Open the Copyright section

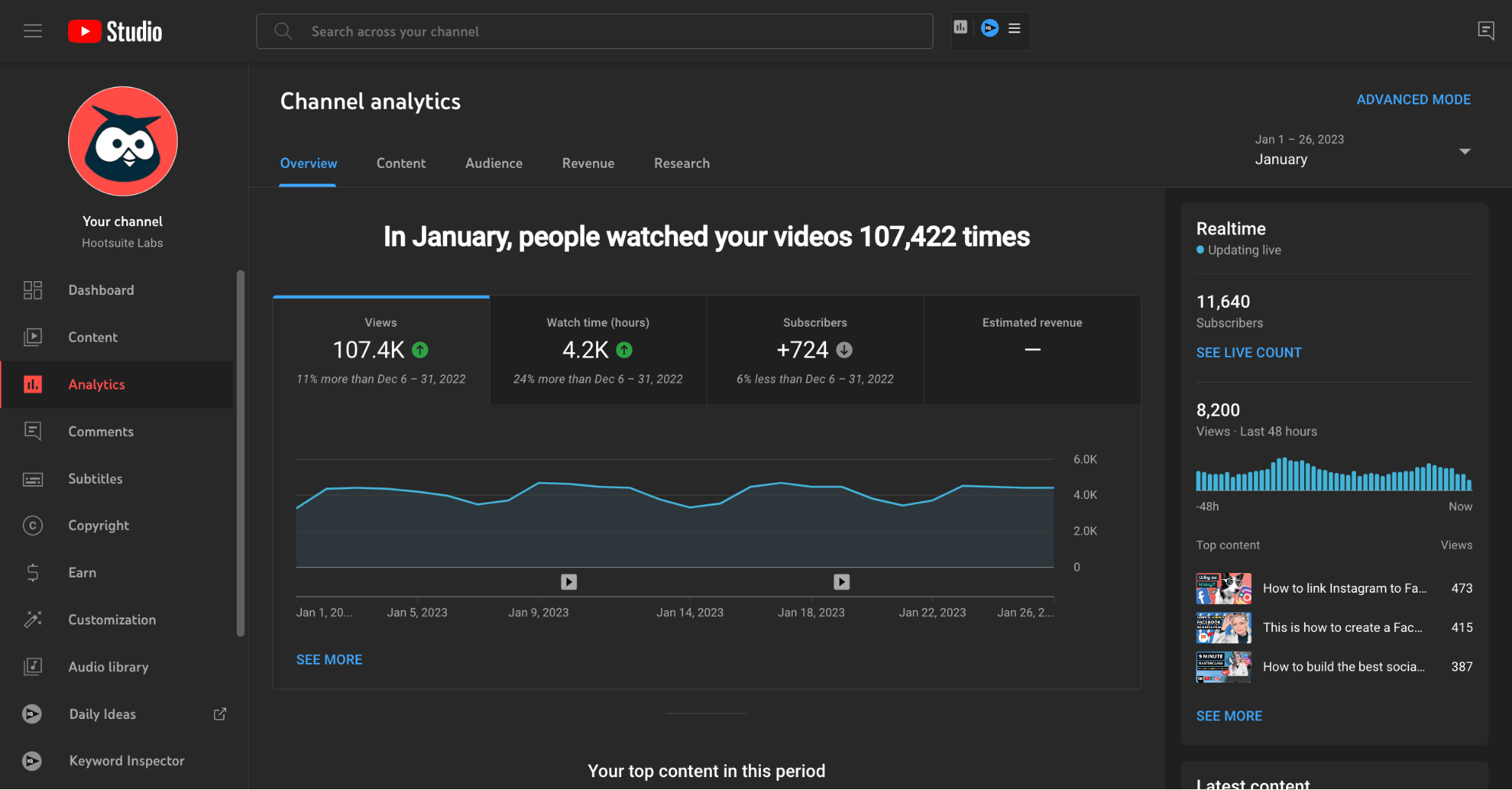[98, 525]
